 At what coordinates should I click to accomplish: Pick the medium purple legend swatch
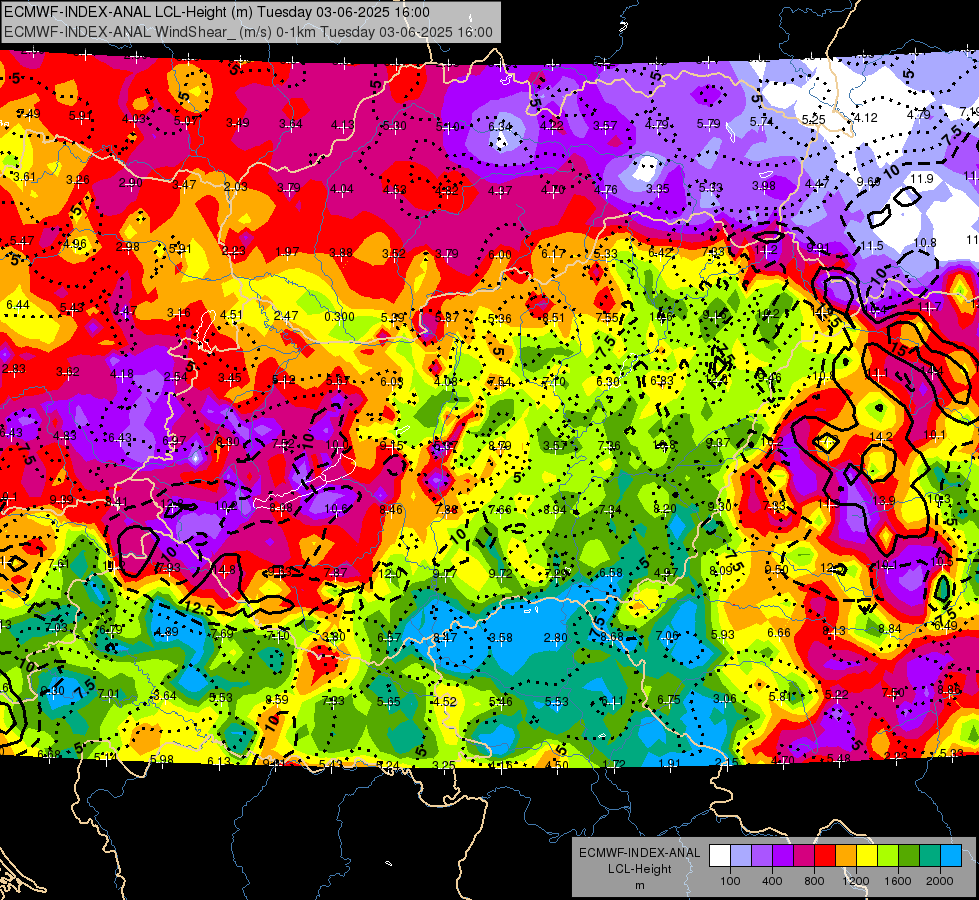click(762, 856)
